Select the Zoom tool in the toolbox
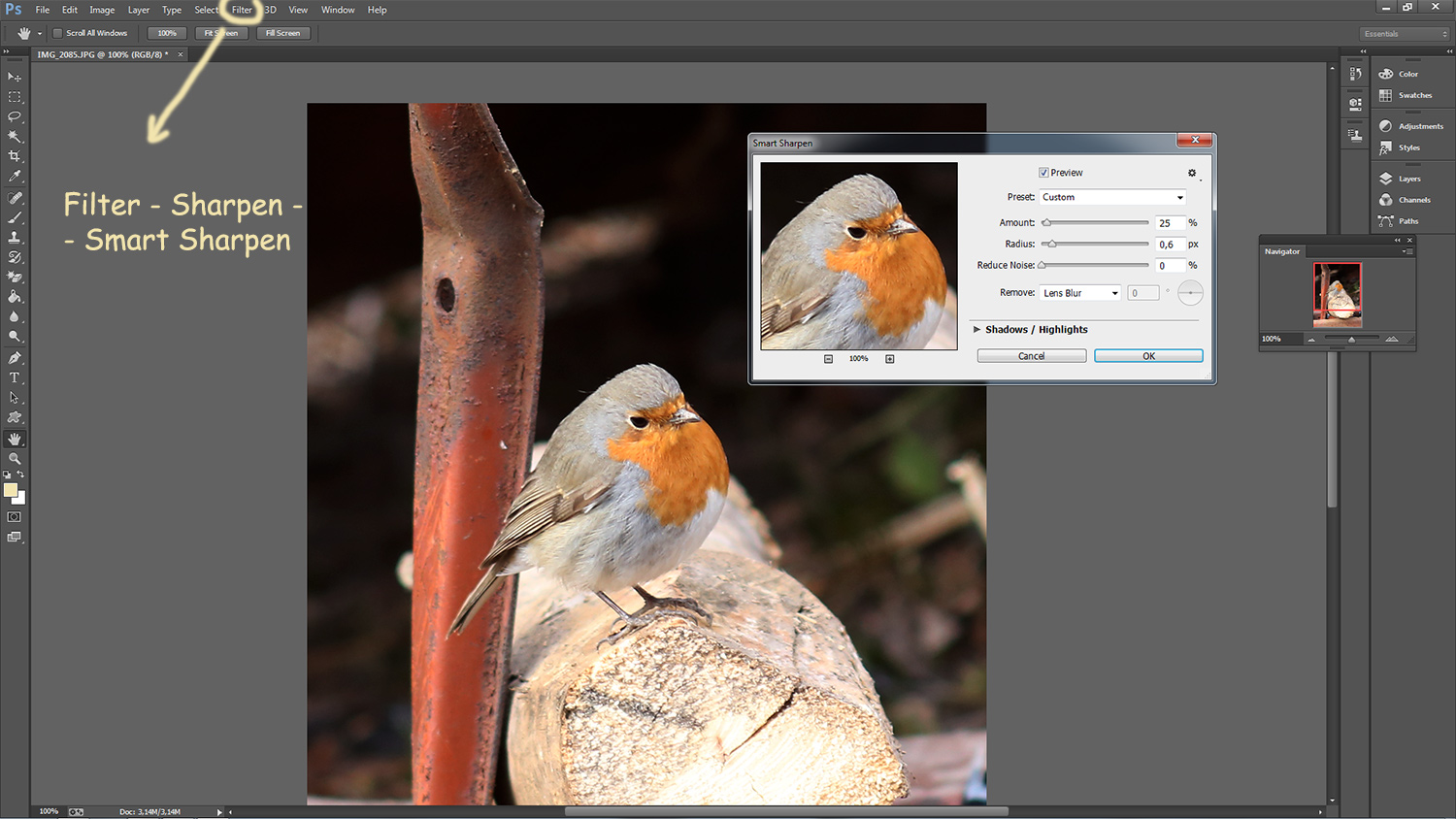The height and width of the screenshot is (819, 1456). (x=15, y=458)
